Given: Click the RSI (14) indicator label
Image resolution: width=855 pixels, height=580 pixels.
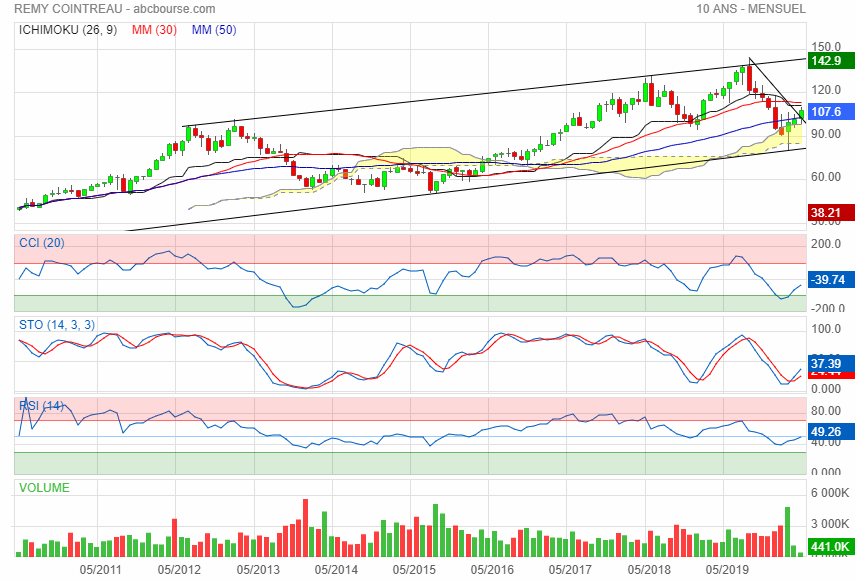Looking at the screenshot, I should [41, 406].
